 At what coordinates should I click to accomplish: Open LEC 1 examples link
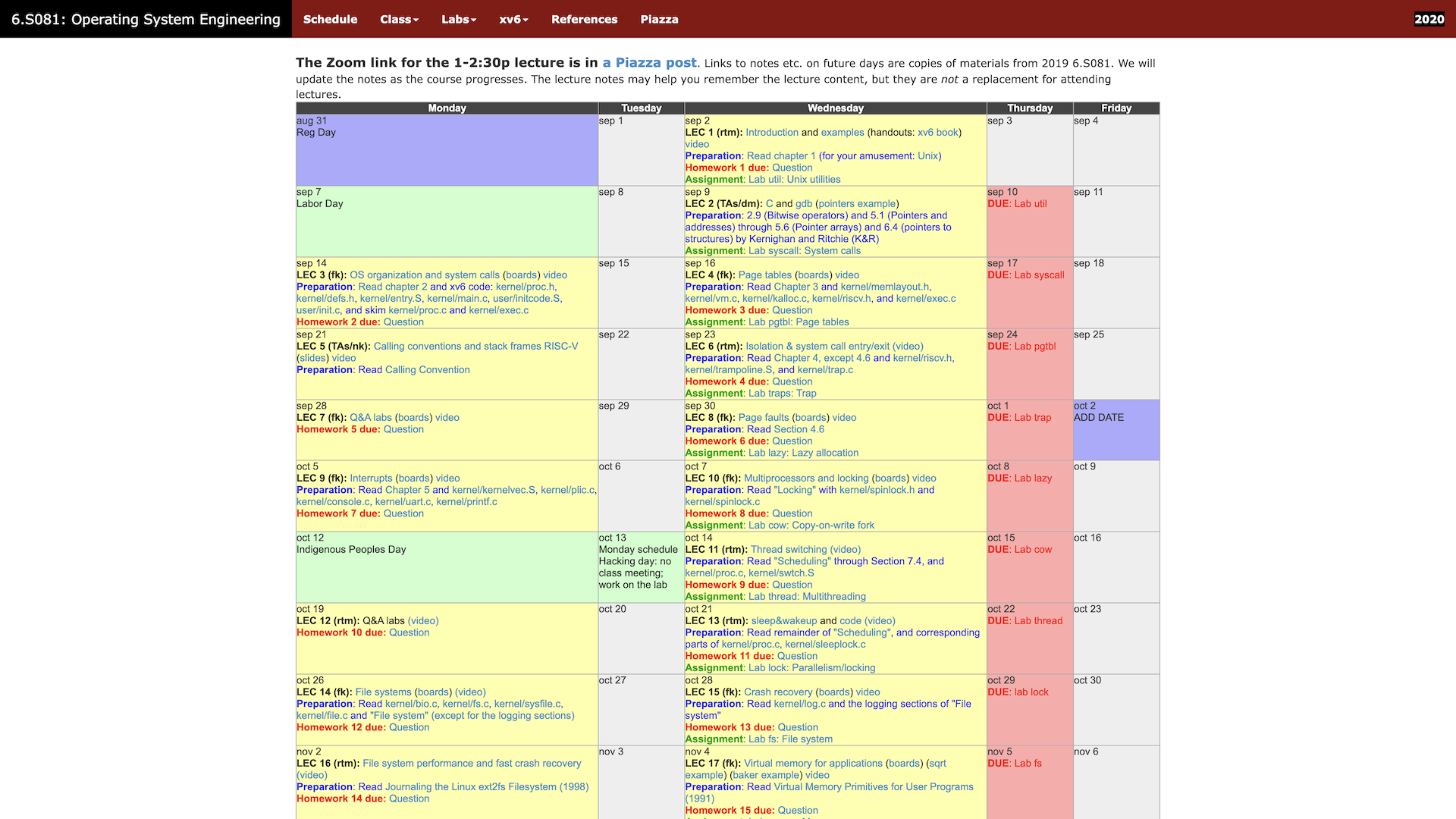[x=843, y=132]
